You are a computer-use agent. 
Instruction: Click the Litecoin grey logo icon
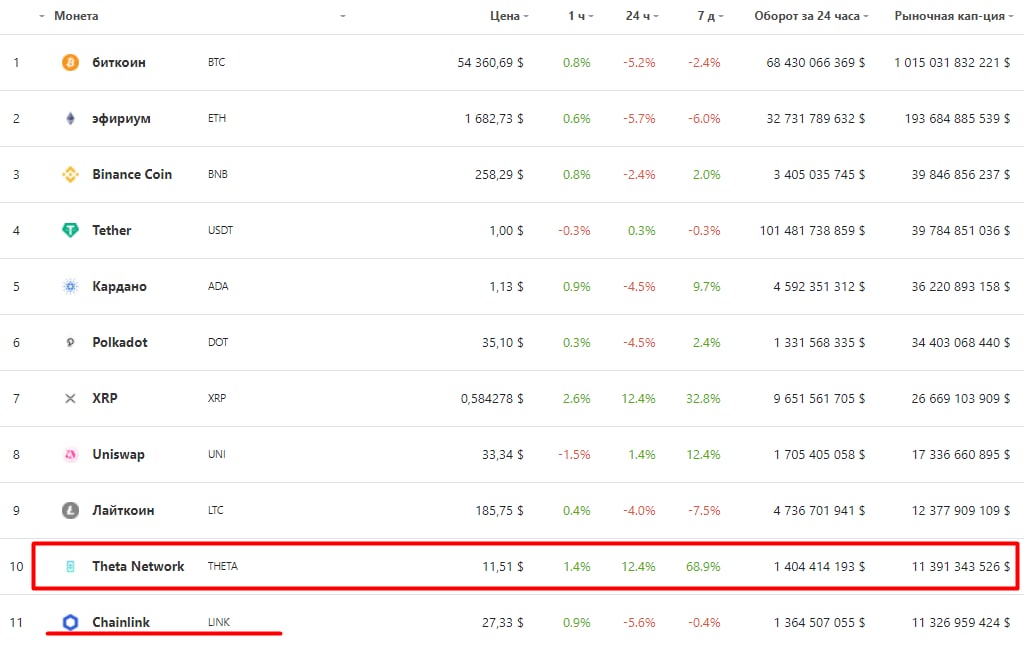71,511
